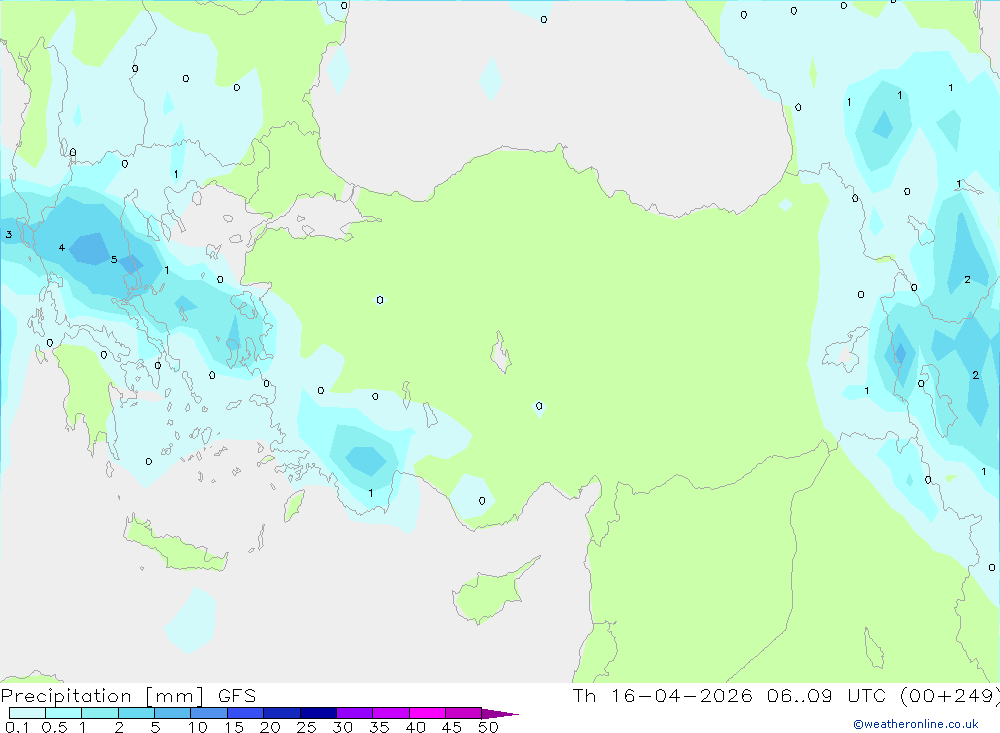The width and height of the screenshot is (1000, 733).
Task: Click the "Precipitation [mm]" title text
Action: coord(102,696)
